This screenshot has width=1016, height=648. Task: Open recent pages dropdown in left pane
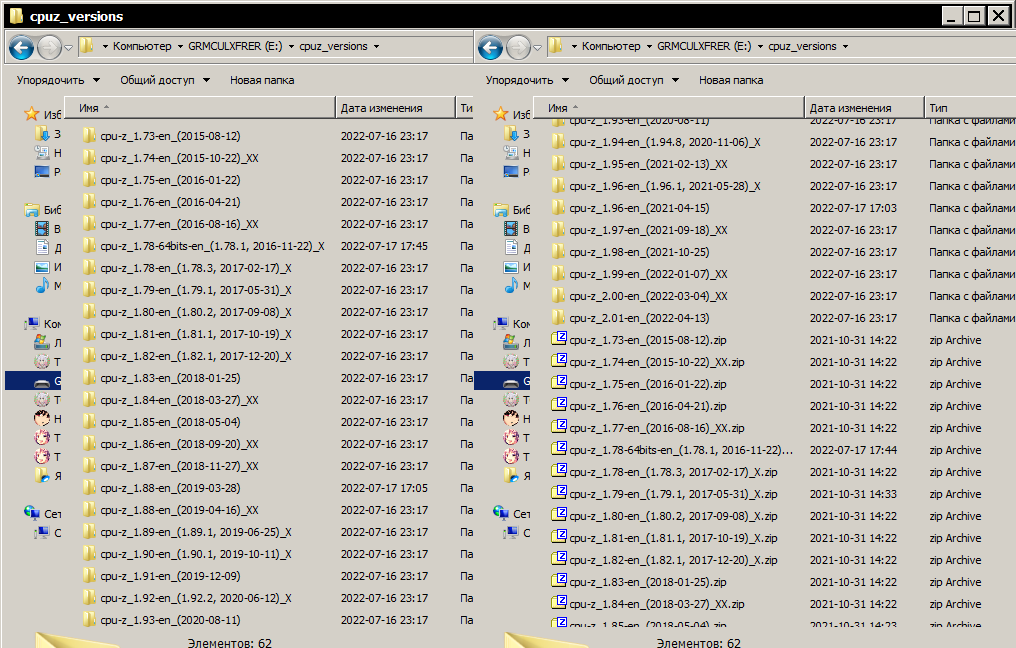point(68,47)
